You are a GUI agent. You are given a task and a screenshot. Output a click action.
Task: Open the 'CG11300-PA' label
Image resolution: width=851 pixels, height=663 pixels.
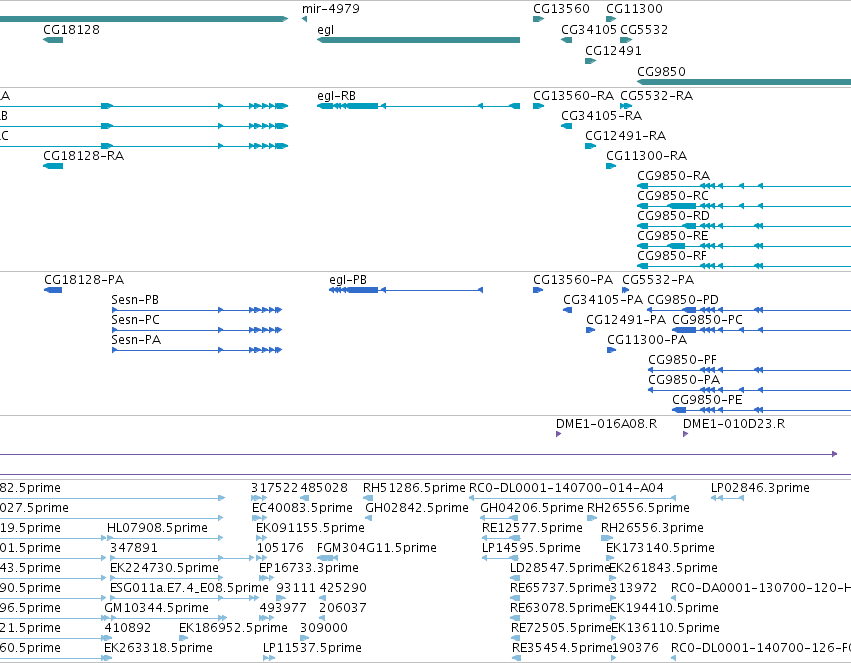(647, 341)
